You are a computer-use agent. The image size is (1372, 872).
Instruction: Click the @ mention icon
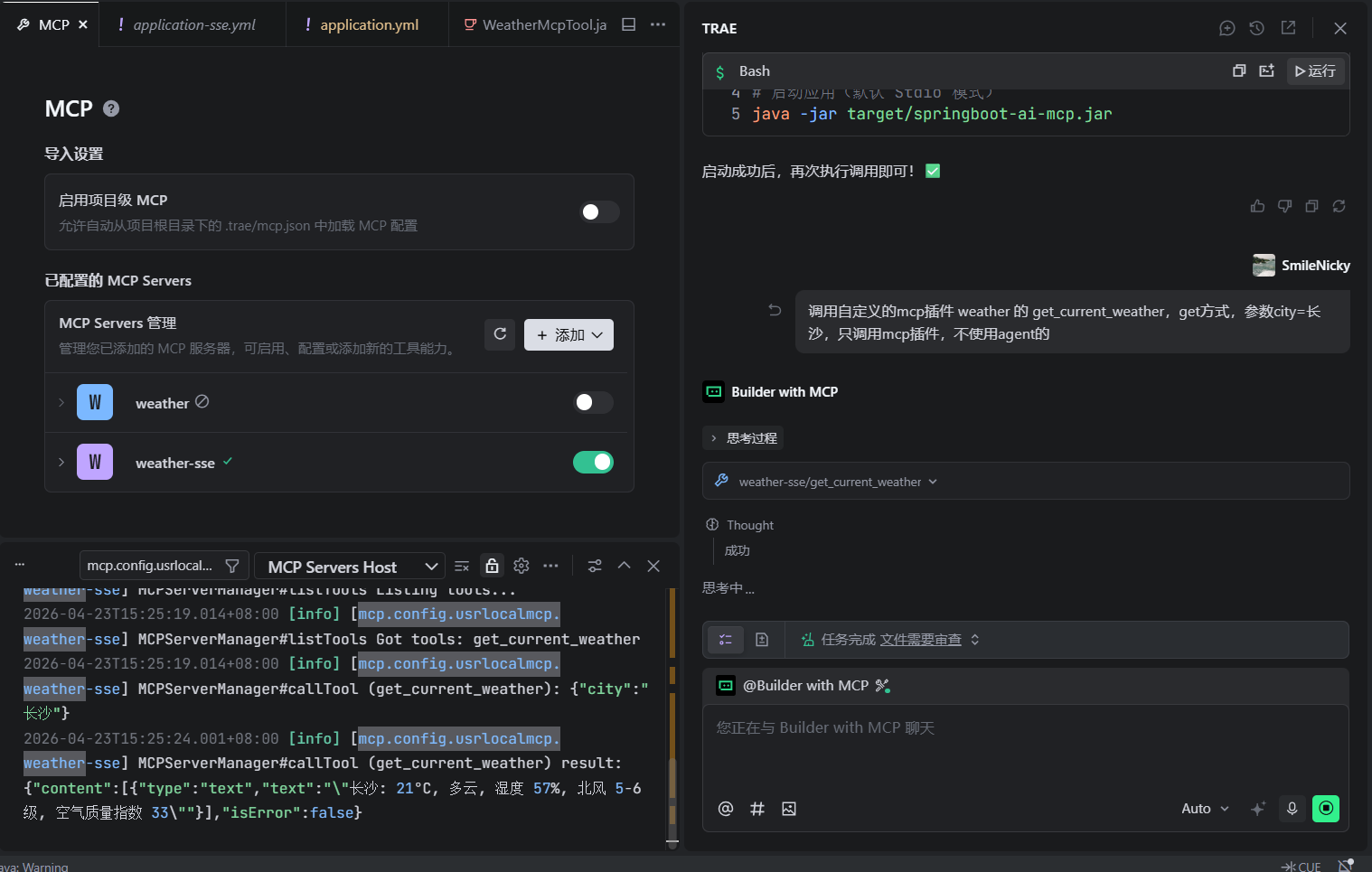click(x=726, y=809)
